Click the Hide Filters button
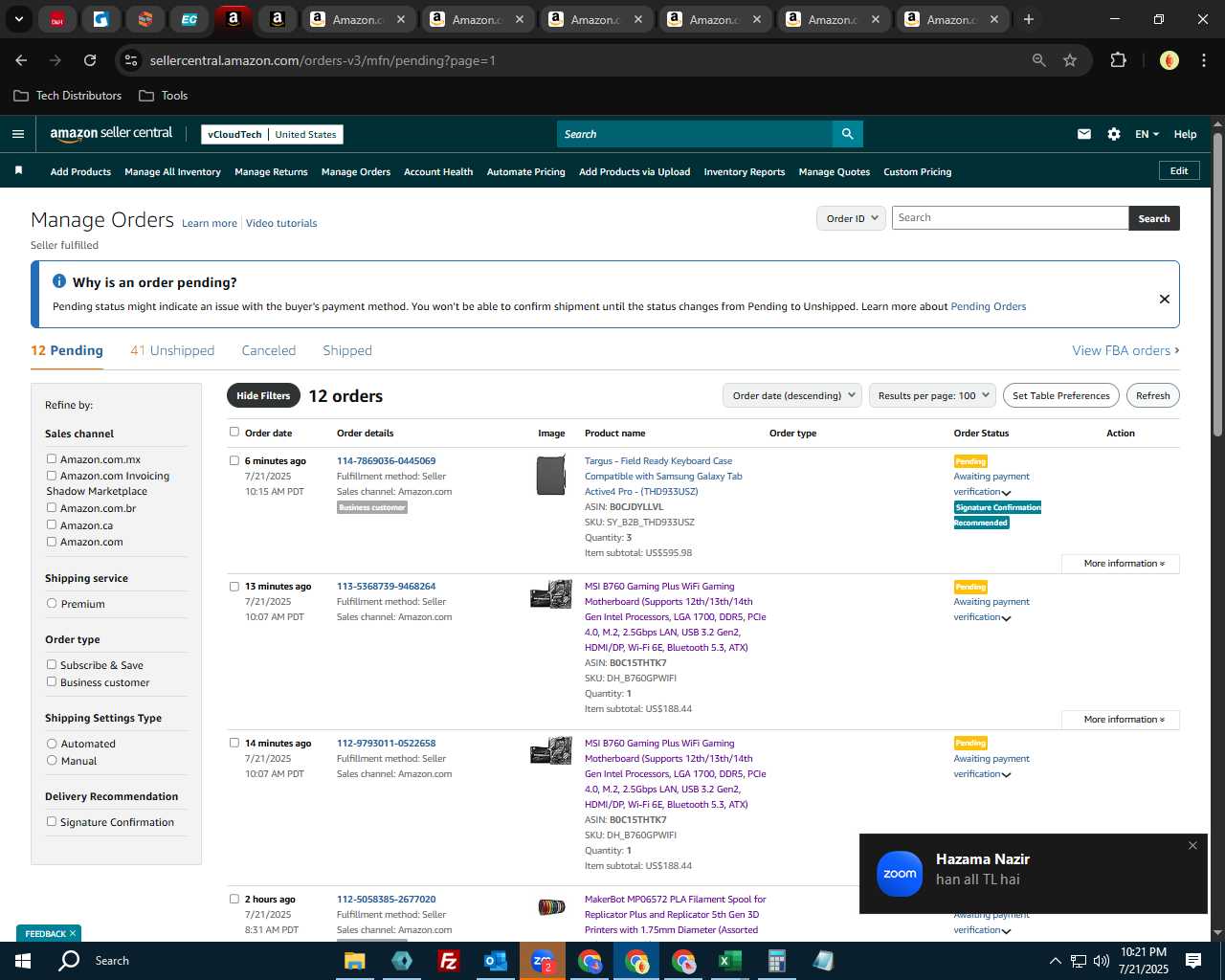This screenshot has width=1225, height=980. pyautogui.click(x=263, y=395)
